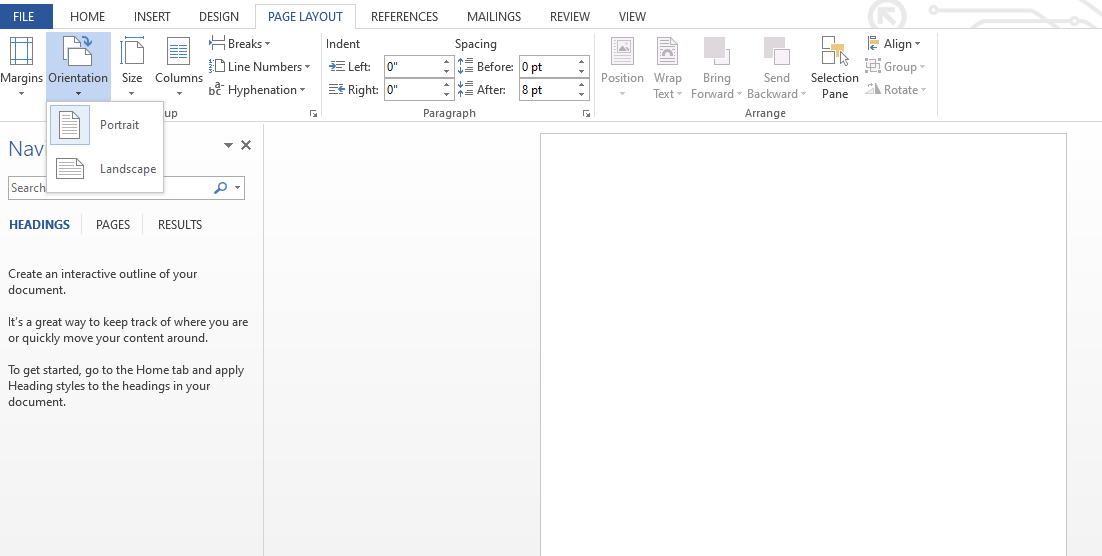The image size is (1102, 556).
Task: Switch to the INSERT tab
Action: pos(152,16)
